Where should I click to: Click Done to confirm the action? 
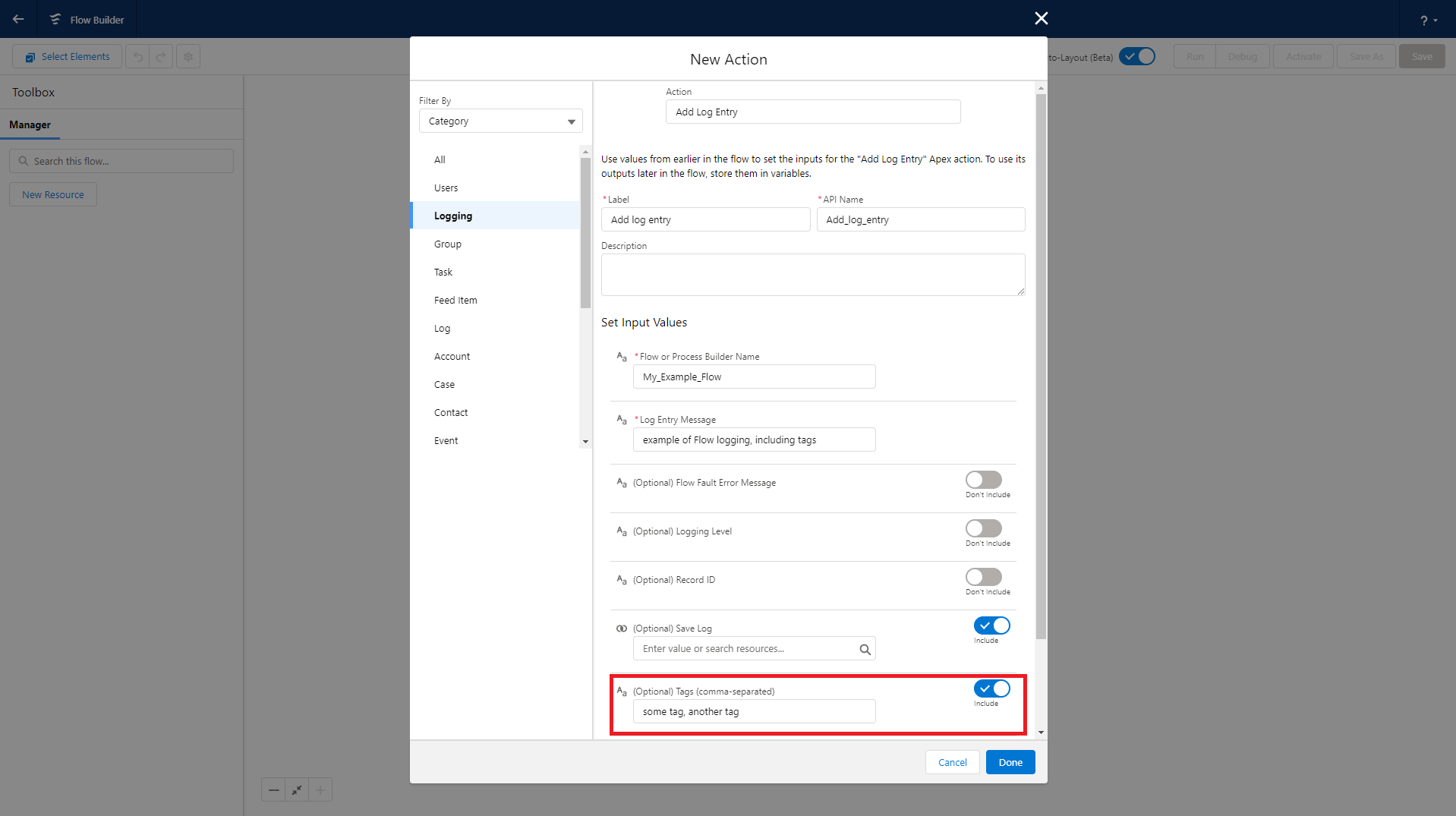[x=1010, y=762]
